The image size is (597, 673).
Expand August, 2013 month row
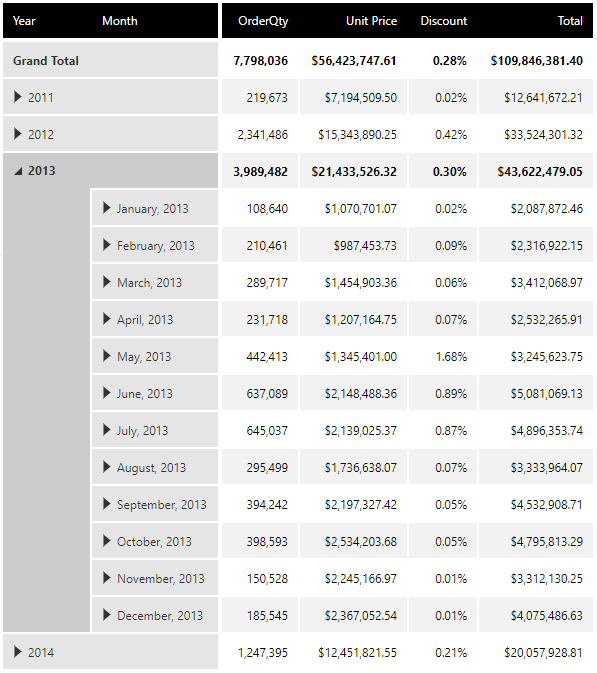107,467
